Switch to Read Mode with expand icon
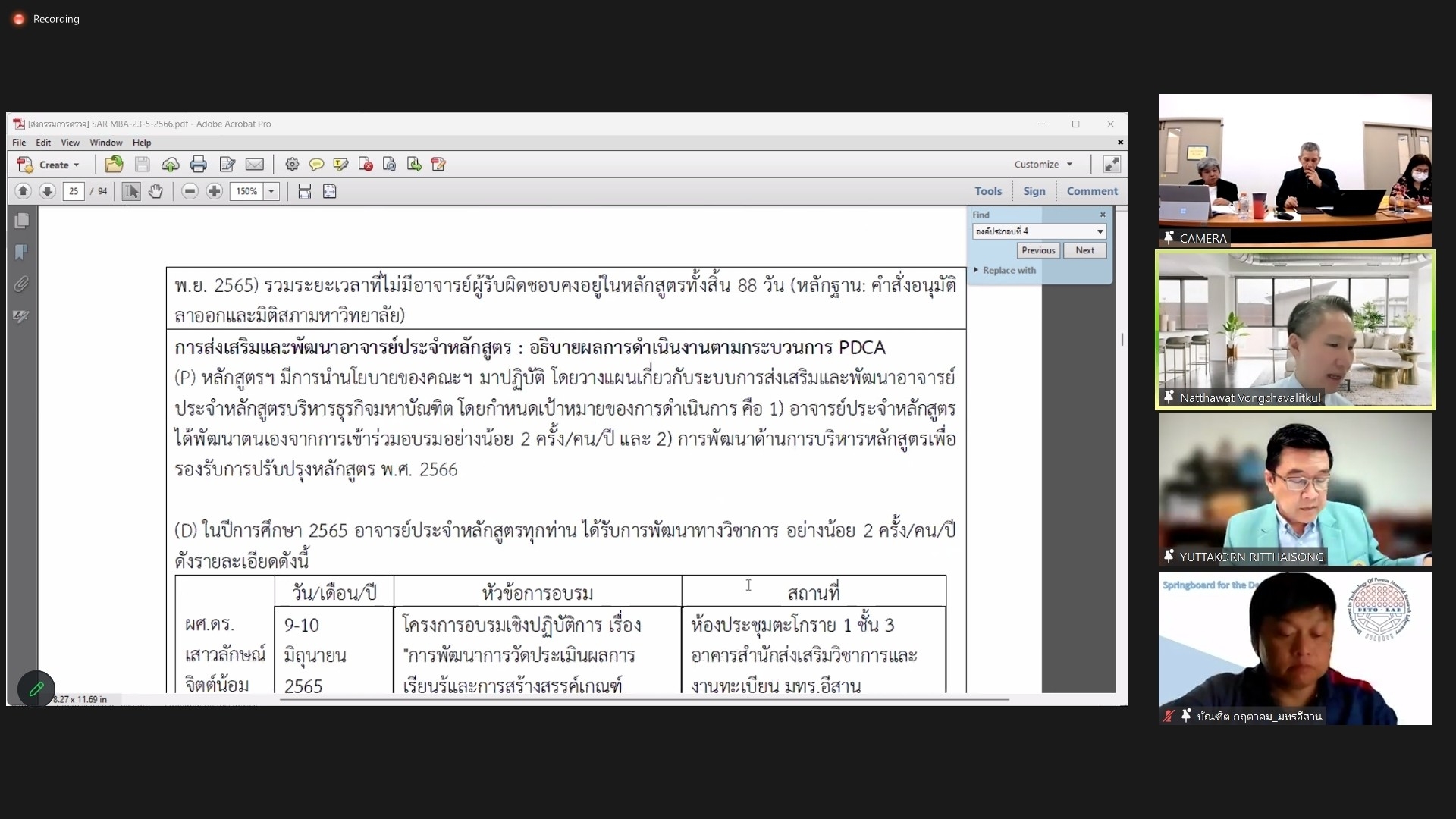The image size is (1456, 819). [1112, 165]
